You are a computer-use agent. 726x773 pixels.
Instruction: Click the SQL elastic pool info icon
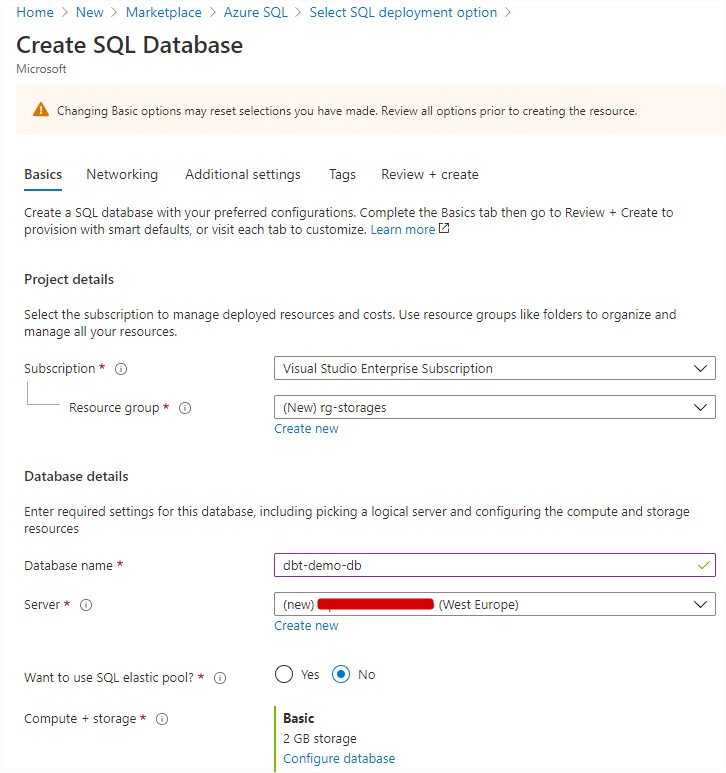click(220, 678)
